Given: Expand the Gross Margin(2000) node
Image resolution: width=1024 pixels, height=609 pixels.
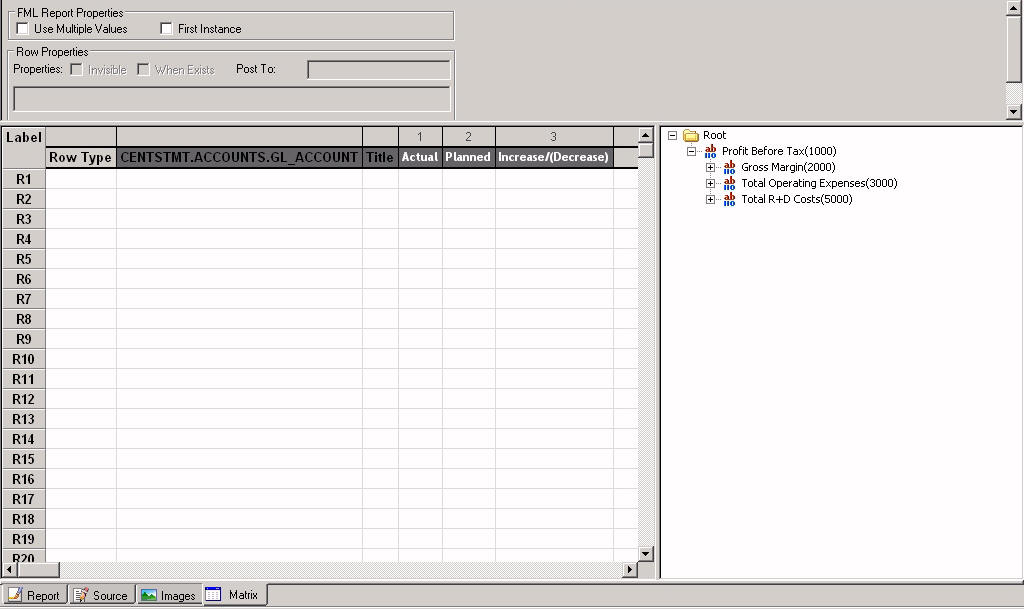Looking at the screenshot, I should [711, 167].
